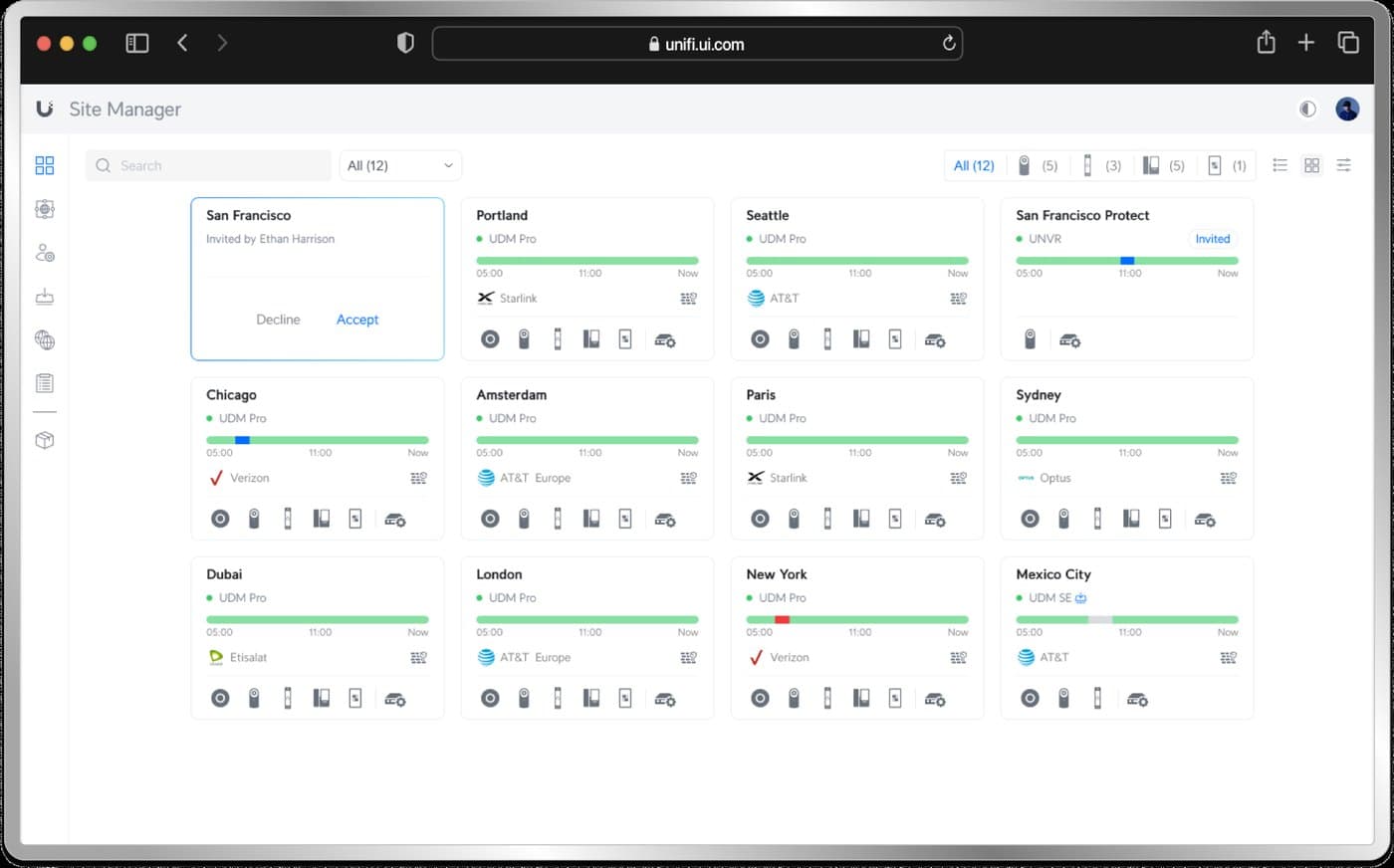Decline the San Francisco invitation
Screen dimensions: 1394x868
[x=278, y=320]
